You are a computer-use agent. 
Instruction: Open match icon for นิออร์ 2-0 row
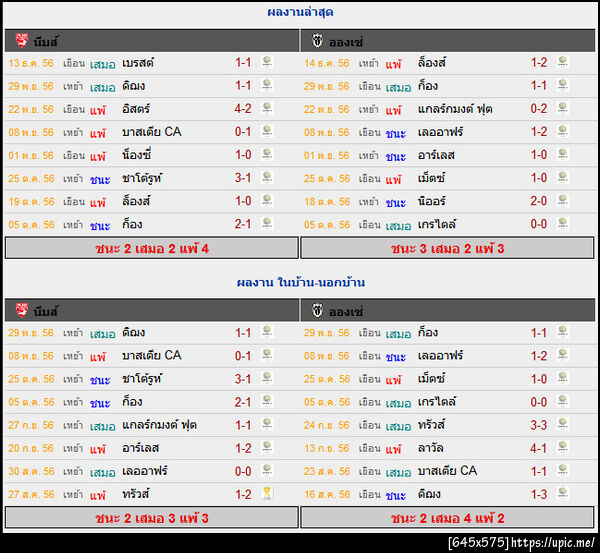[562, 201]
